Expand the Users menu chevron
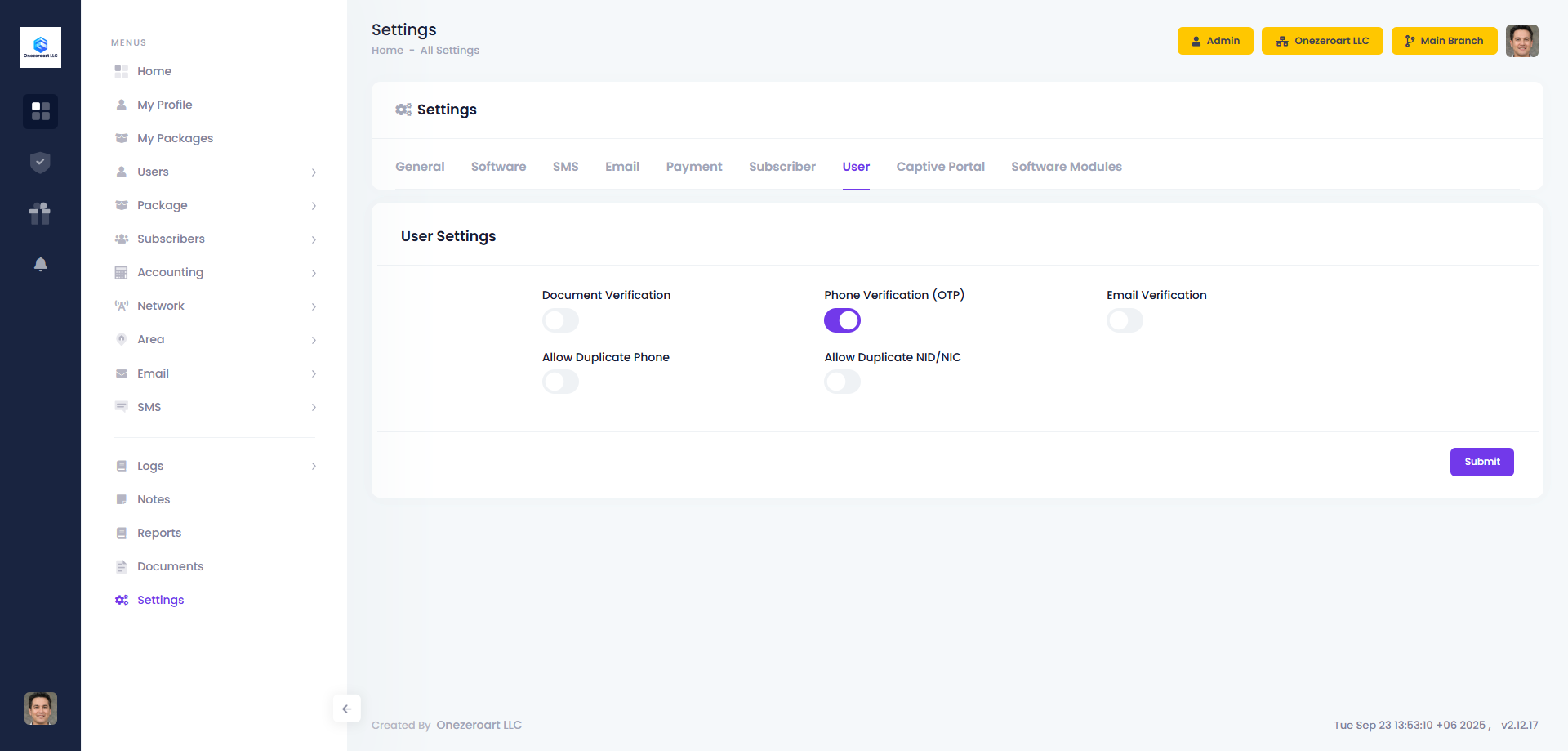This screenshot has width=1568, height=751. [x=314, y=172]
